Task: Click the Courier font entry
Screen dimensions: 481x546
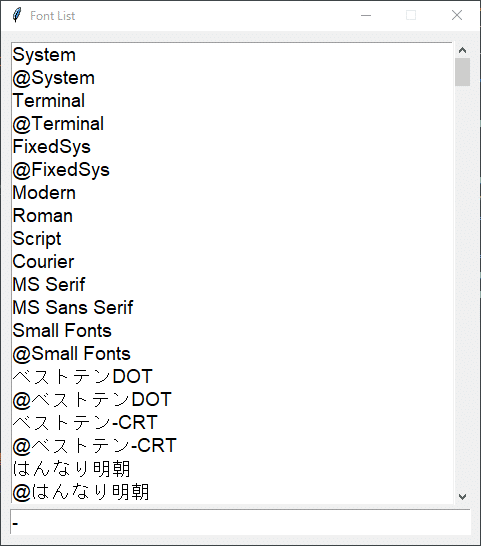Action: point(232,262)
